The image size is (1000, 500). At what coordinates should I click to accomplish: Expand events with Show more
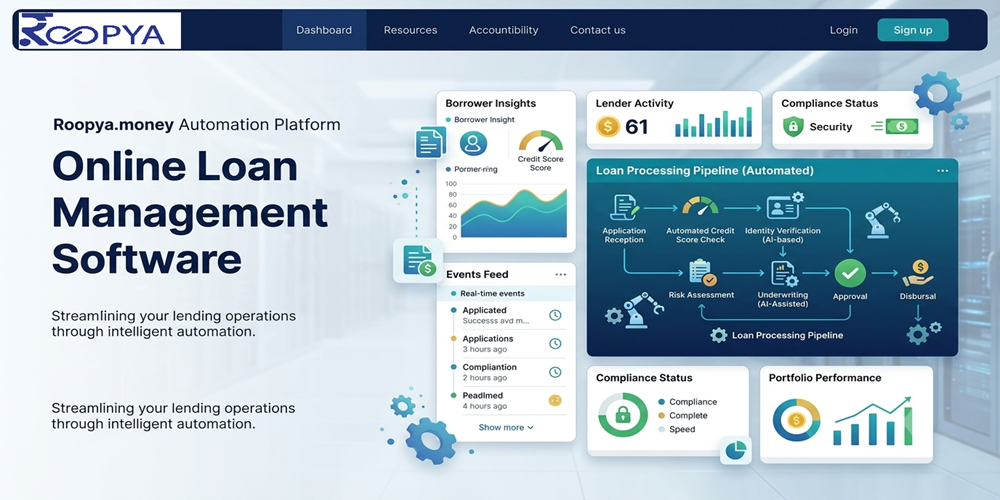(x=506, y=427)
